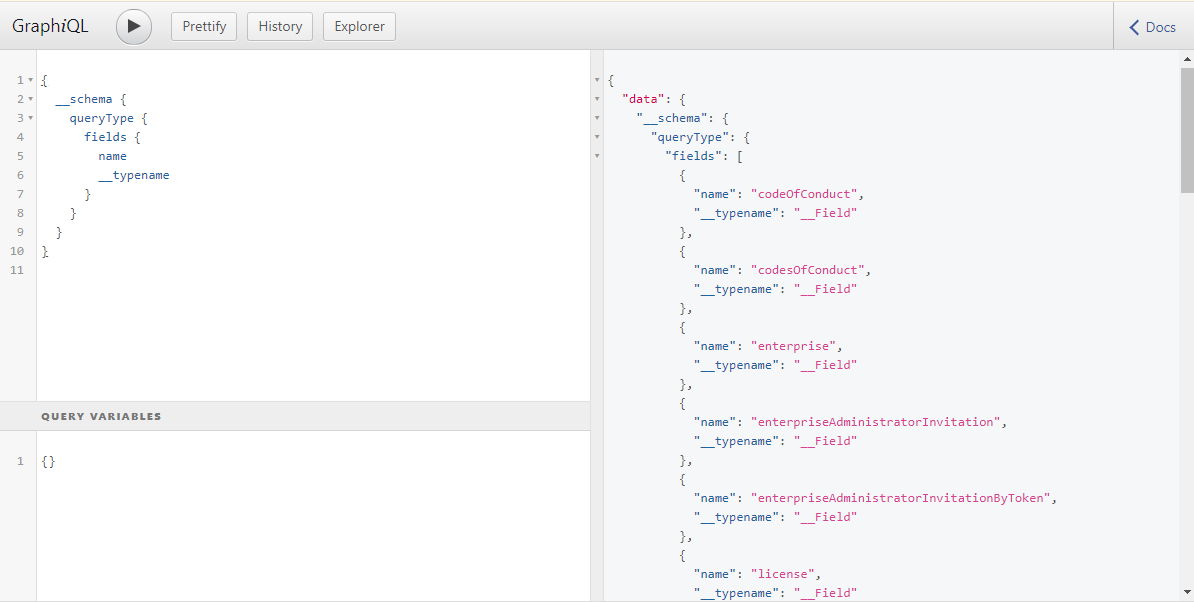The height and width of the screenshot is (602, 1194).
Task: Collapse the "data" fold arrow in results
Action: 597,99
